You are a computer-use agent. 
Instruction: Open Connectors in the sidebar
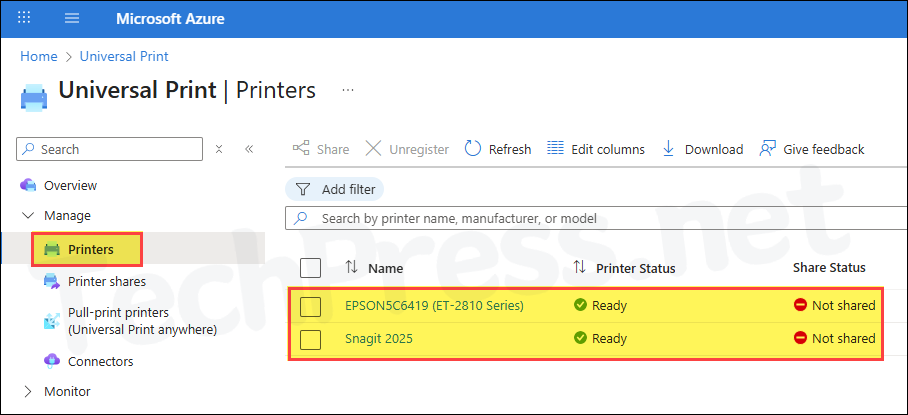[x=101, y=361]
